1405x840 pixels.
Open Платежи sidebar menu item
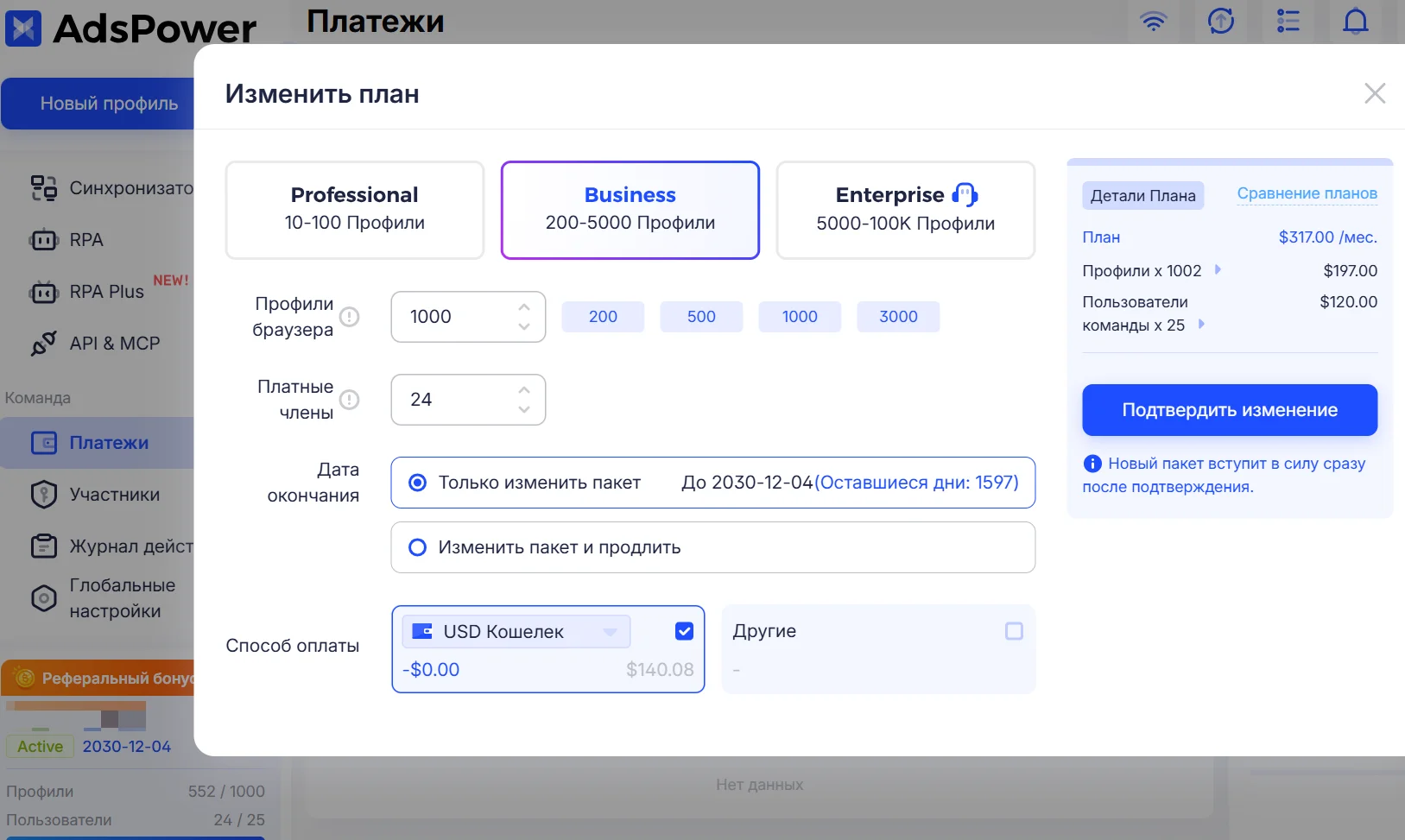click(97, 443)
